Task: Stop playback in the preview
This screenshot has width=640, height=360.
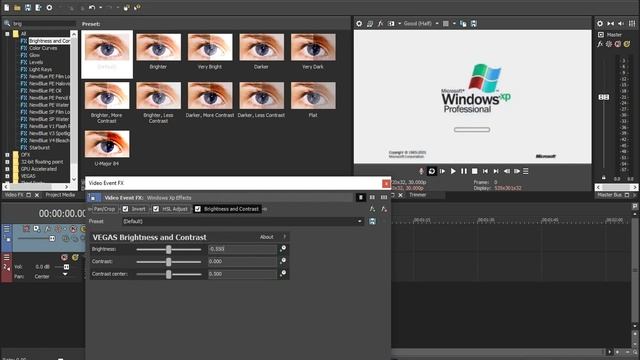Action: 474,171
